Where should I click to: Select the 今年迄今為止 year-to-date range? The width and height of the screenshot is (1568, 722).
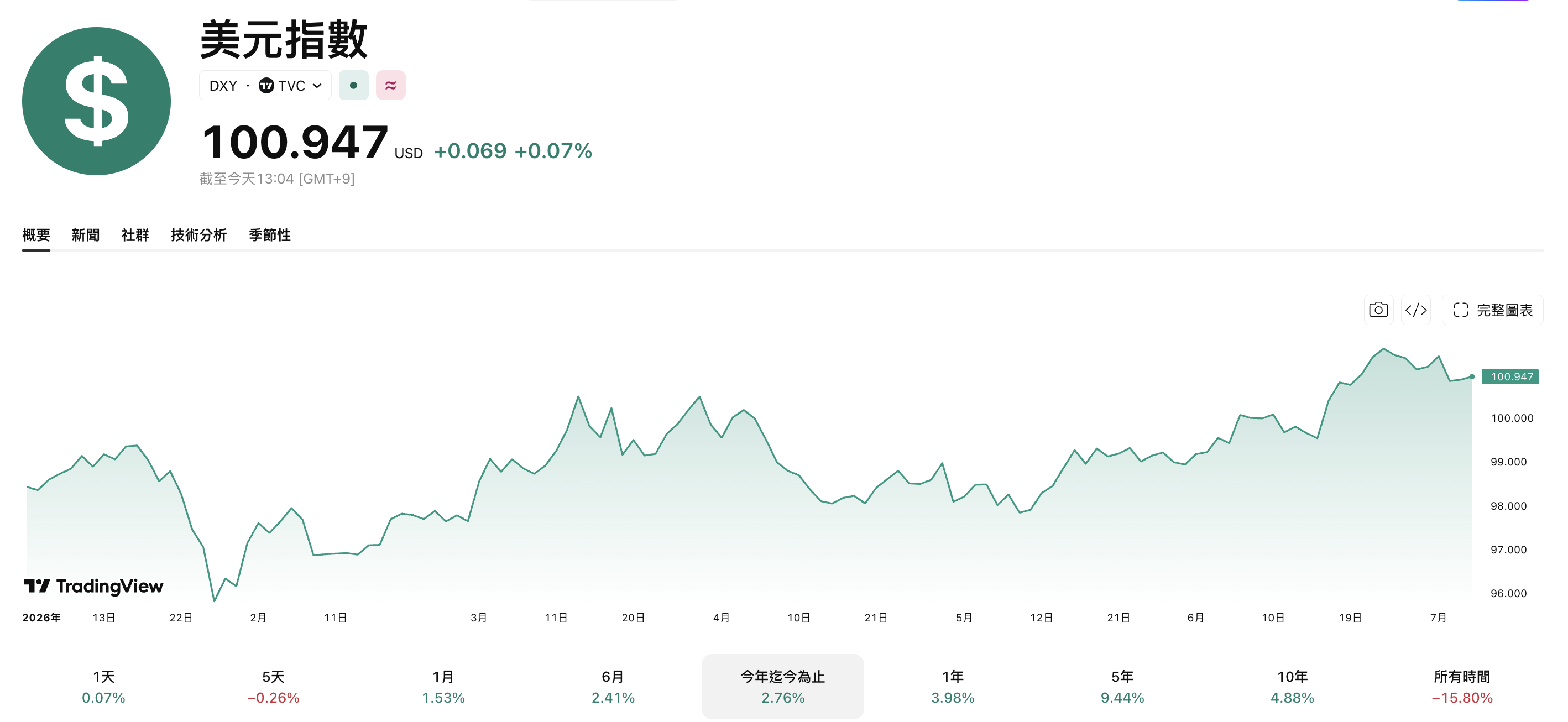(783, 687)
